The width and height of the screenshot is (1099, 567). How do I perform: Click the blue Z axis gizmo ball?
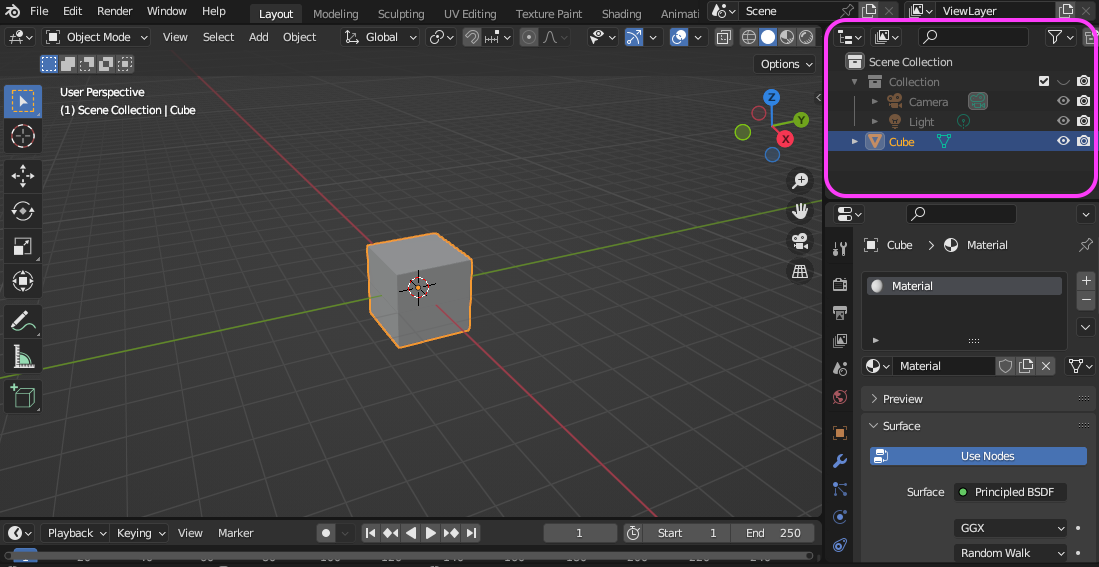[x=772, y=97]
